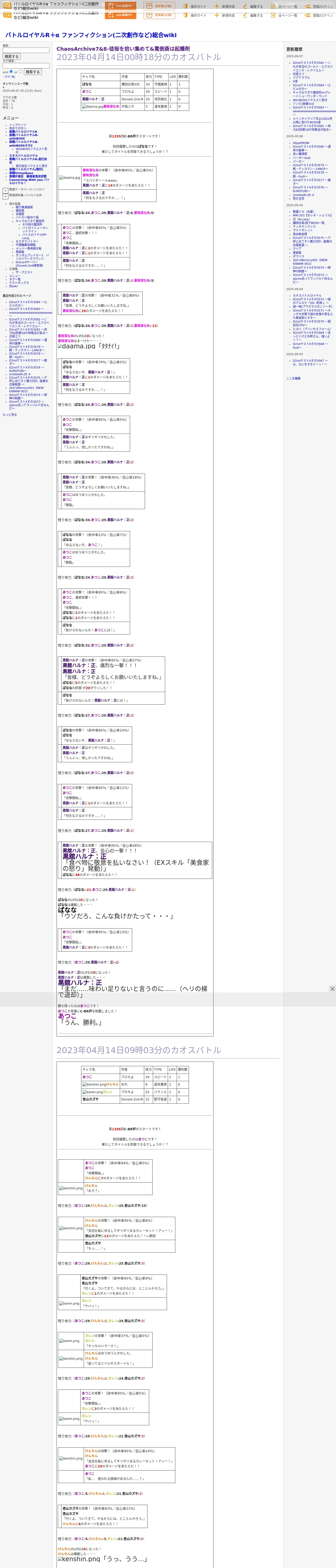Image resolution: width=336 pixels, height=1568 pixels.
Task: Open 零の玉将 in the update history
Action: pos(298,198)
